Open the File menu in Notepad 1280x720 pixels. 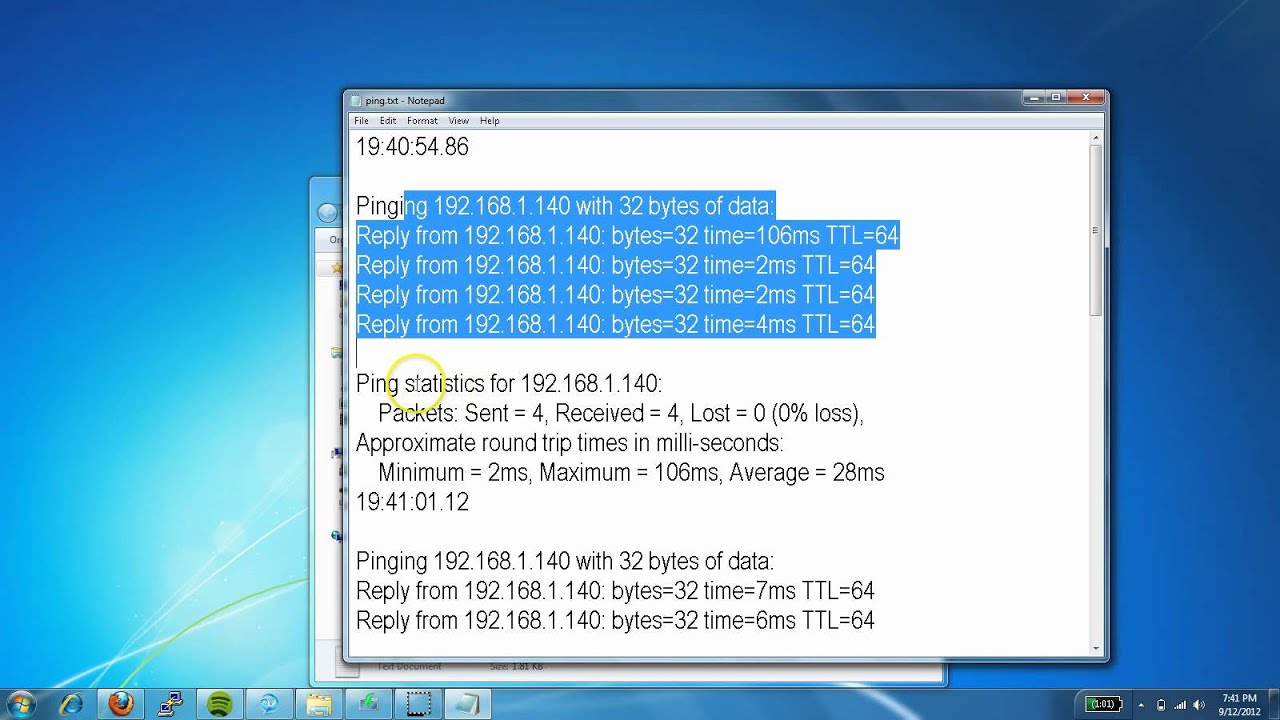(361, 121)
